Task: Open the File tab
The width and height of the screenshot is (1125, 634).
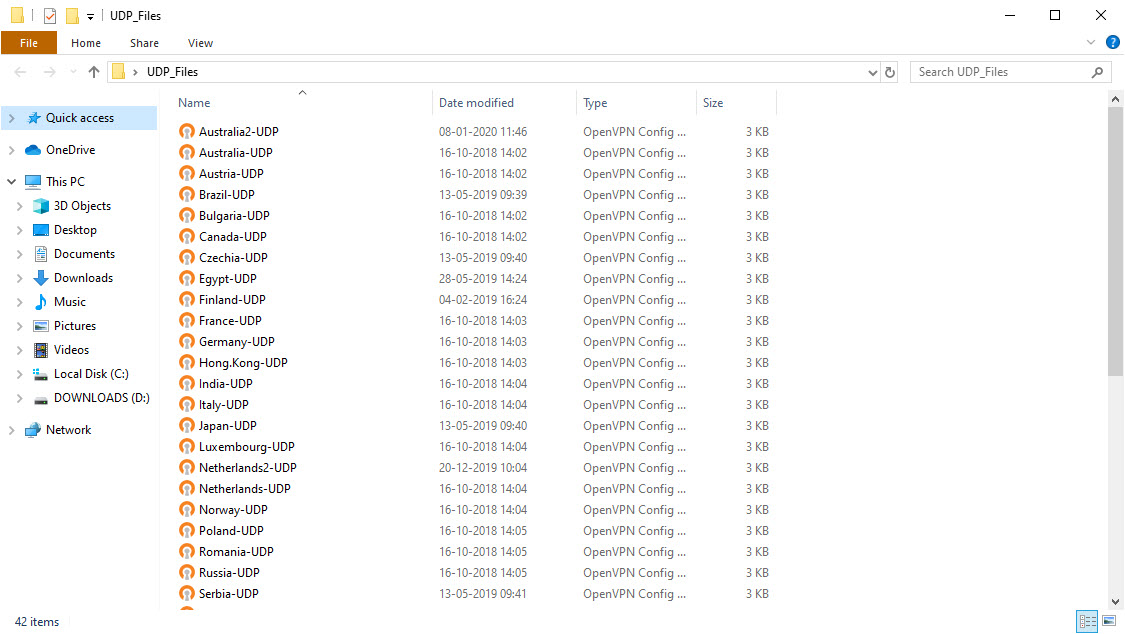Action: point(29,43)
